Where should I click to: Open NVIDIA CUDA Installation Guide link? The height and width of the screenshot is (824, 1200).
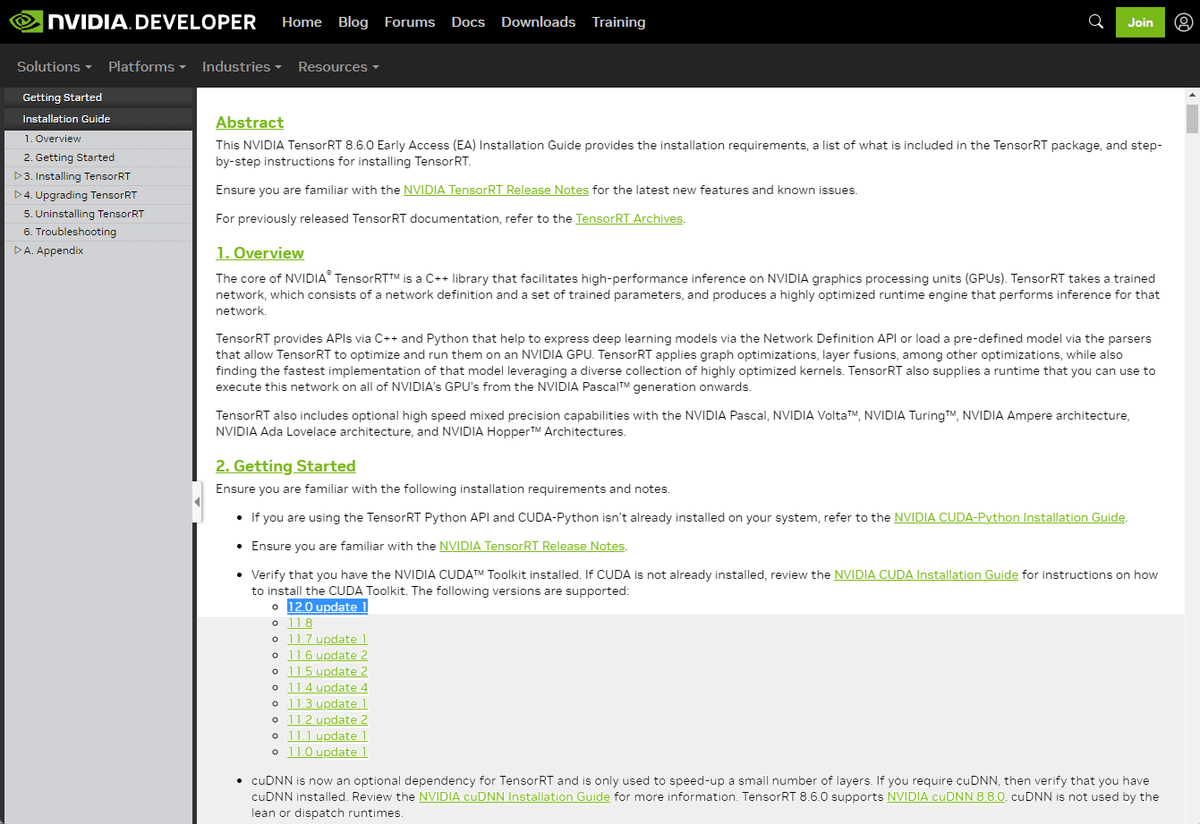pyautogui.click(x=926, y=575)
